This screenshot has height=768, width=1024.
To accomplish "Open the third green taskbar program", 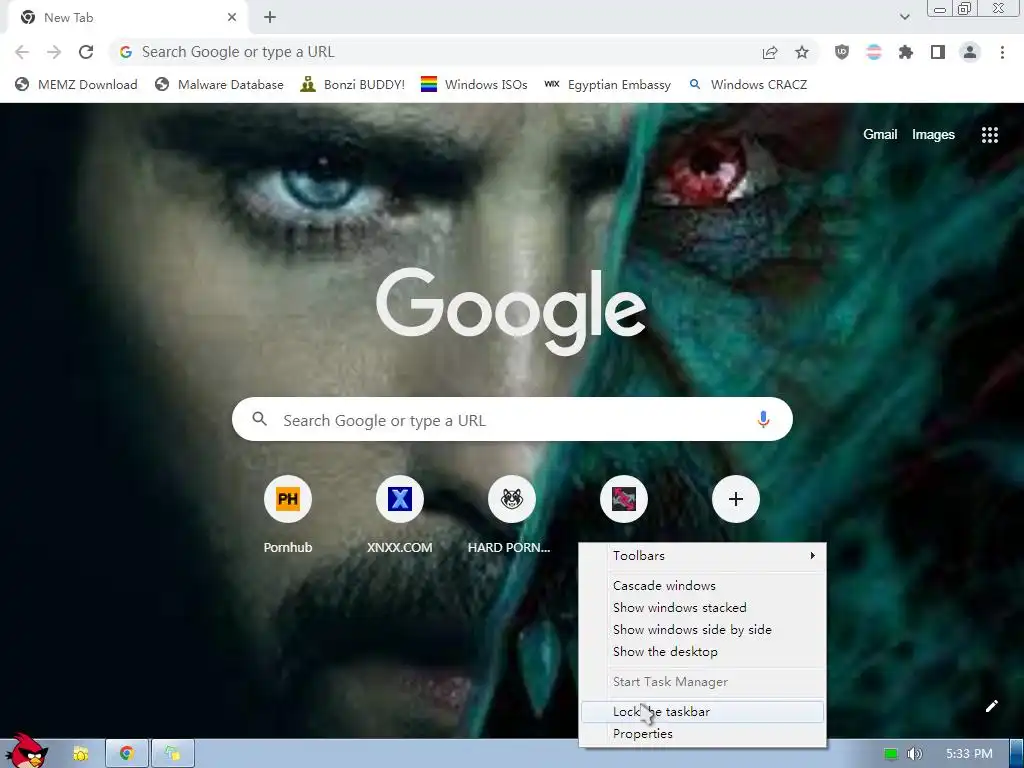I will click(173, 754).
